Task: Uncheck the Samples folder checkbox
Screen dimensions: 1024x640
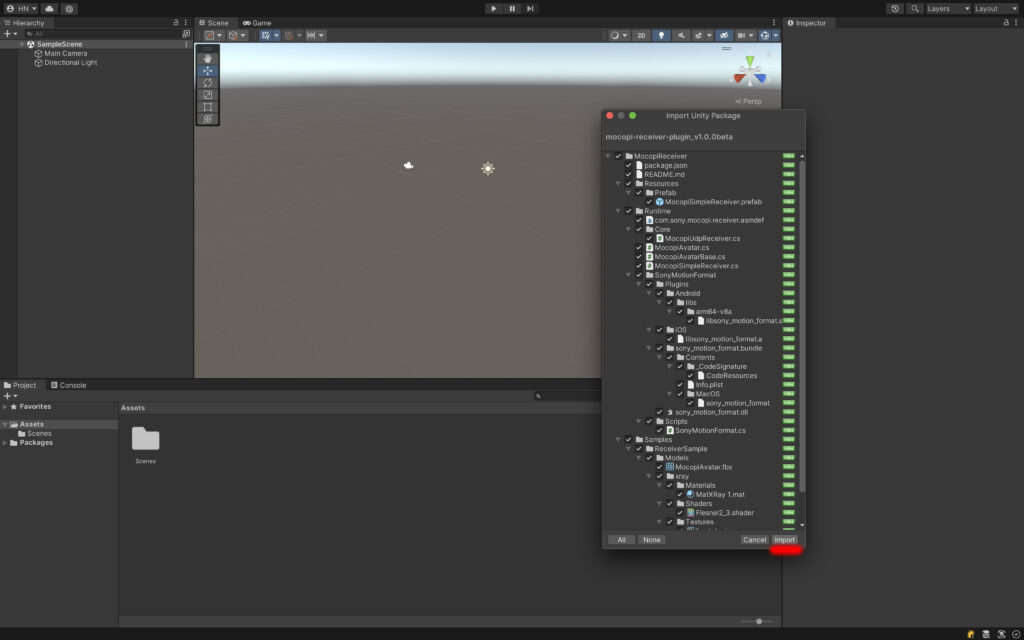Action: click(x=628, y=440)
